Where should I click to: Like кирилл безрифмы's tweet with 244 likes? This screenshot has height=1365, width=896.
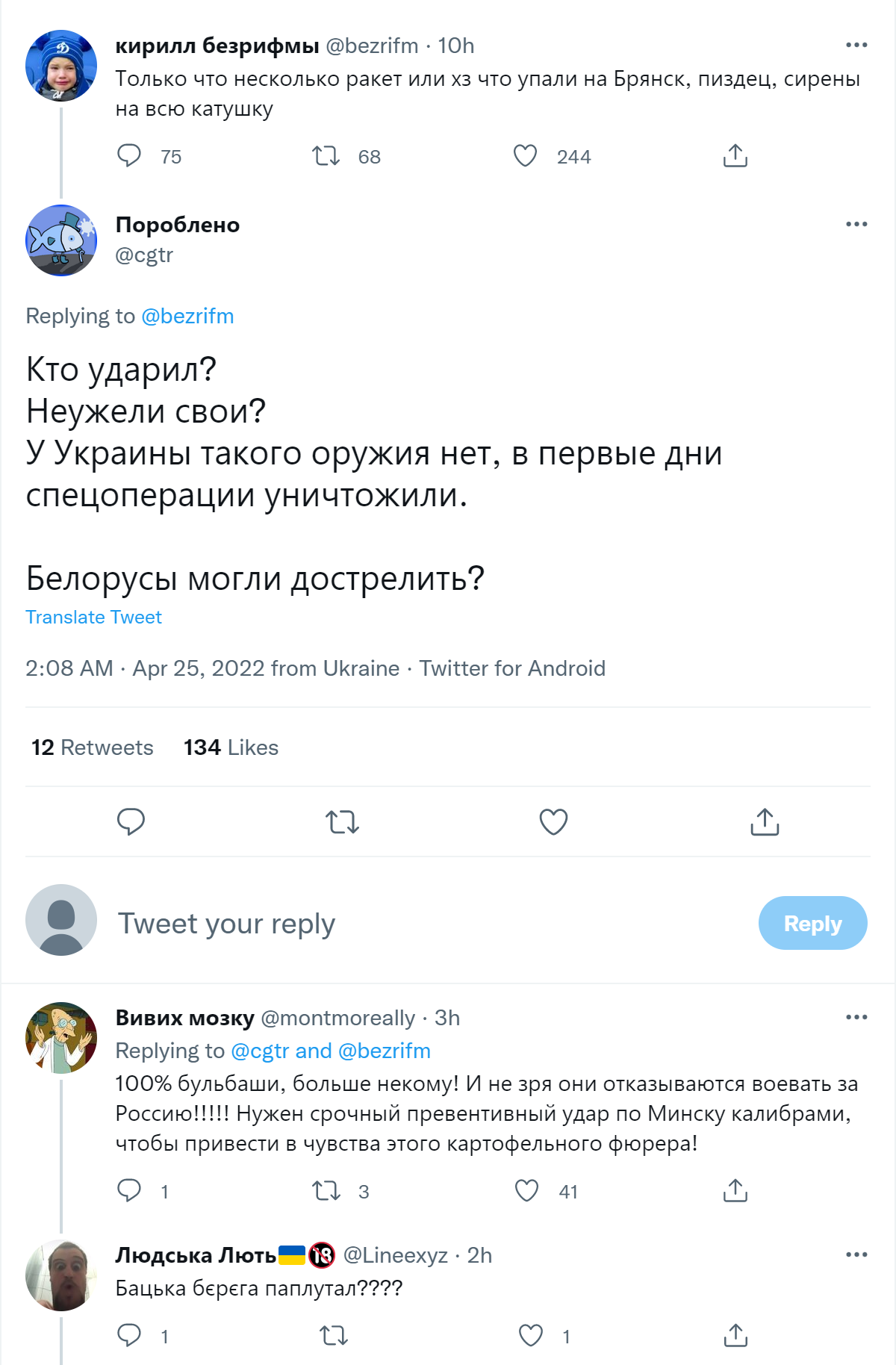(526, 156)
